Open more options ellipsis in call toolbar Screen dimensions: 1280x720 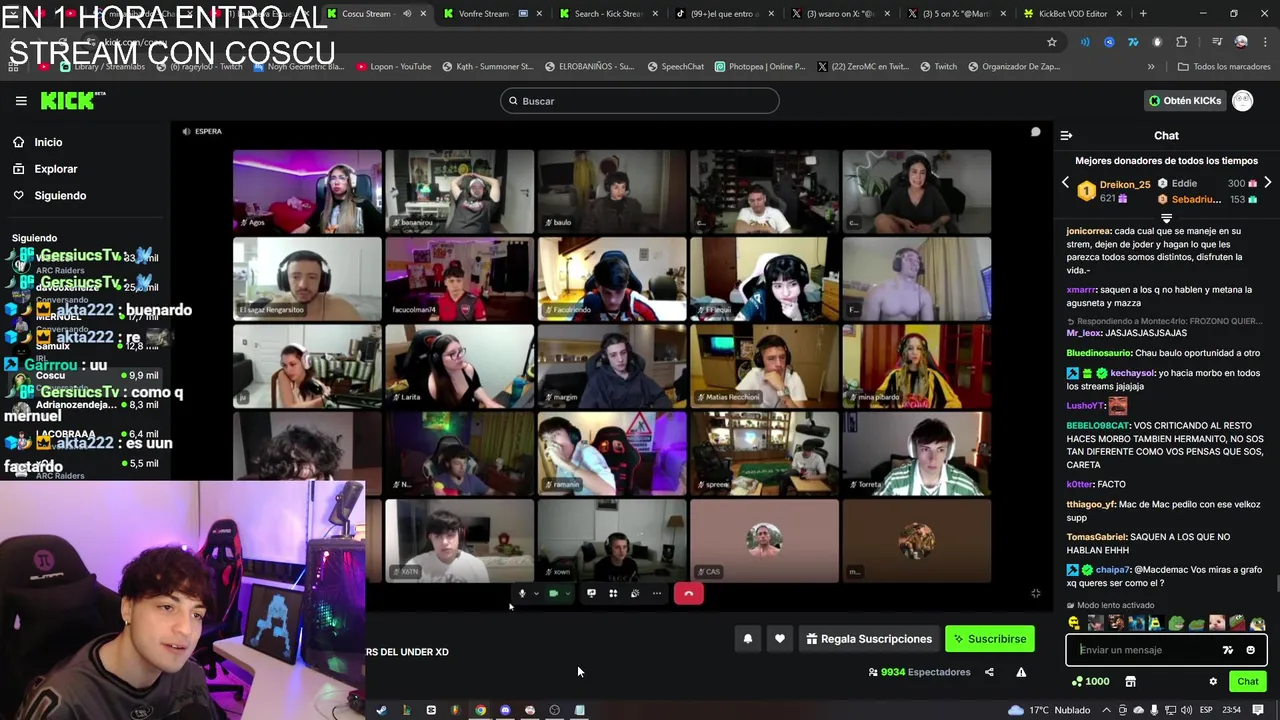pos(657,593)
